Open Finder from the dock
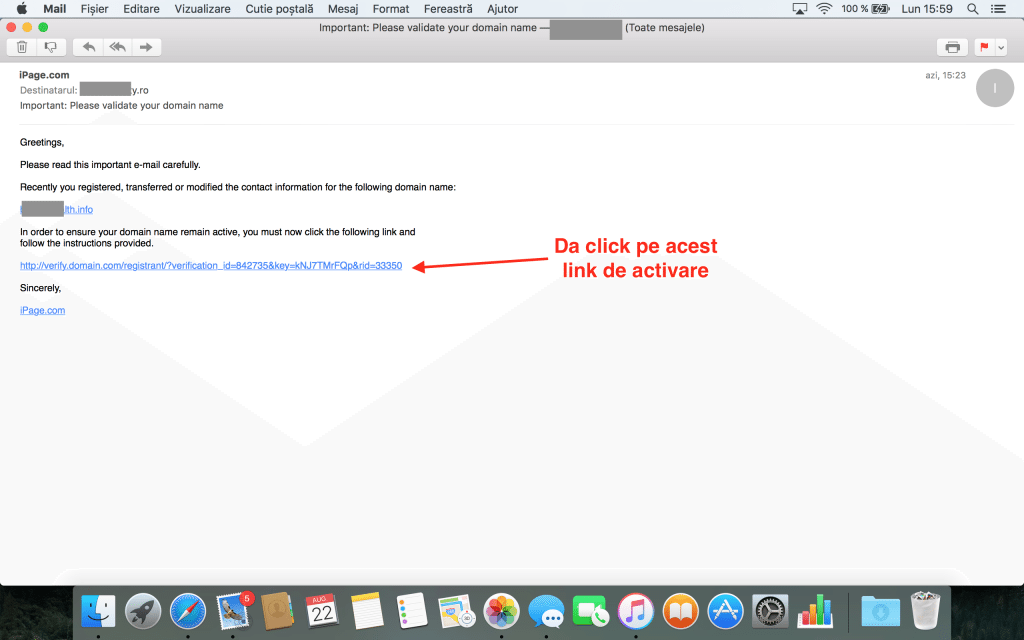The height and width of the screenshot is (640, 1024). coord(98,613)
